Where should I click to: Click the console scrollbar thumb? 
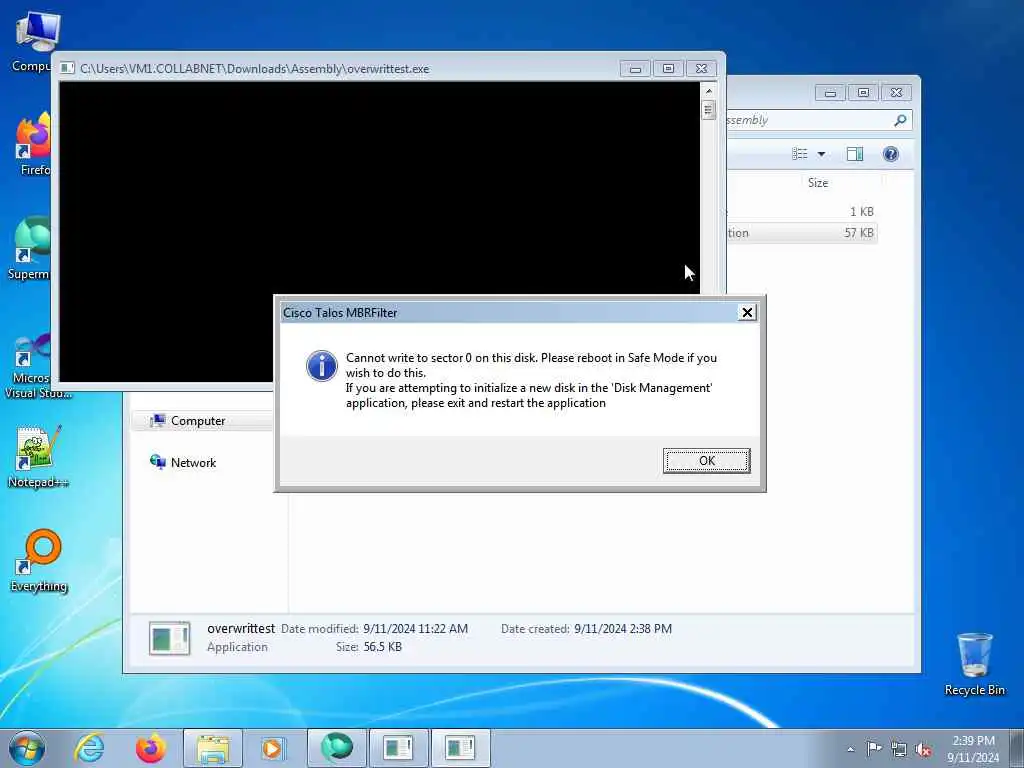tap(709, 110)
